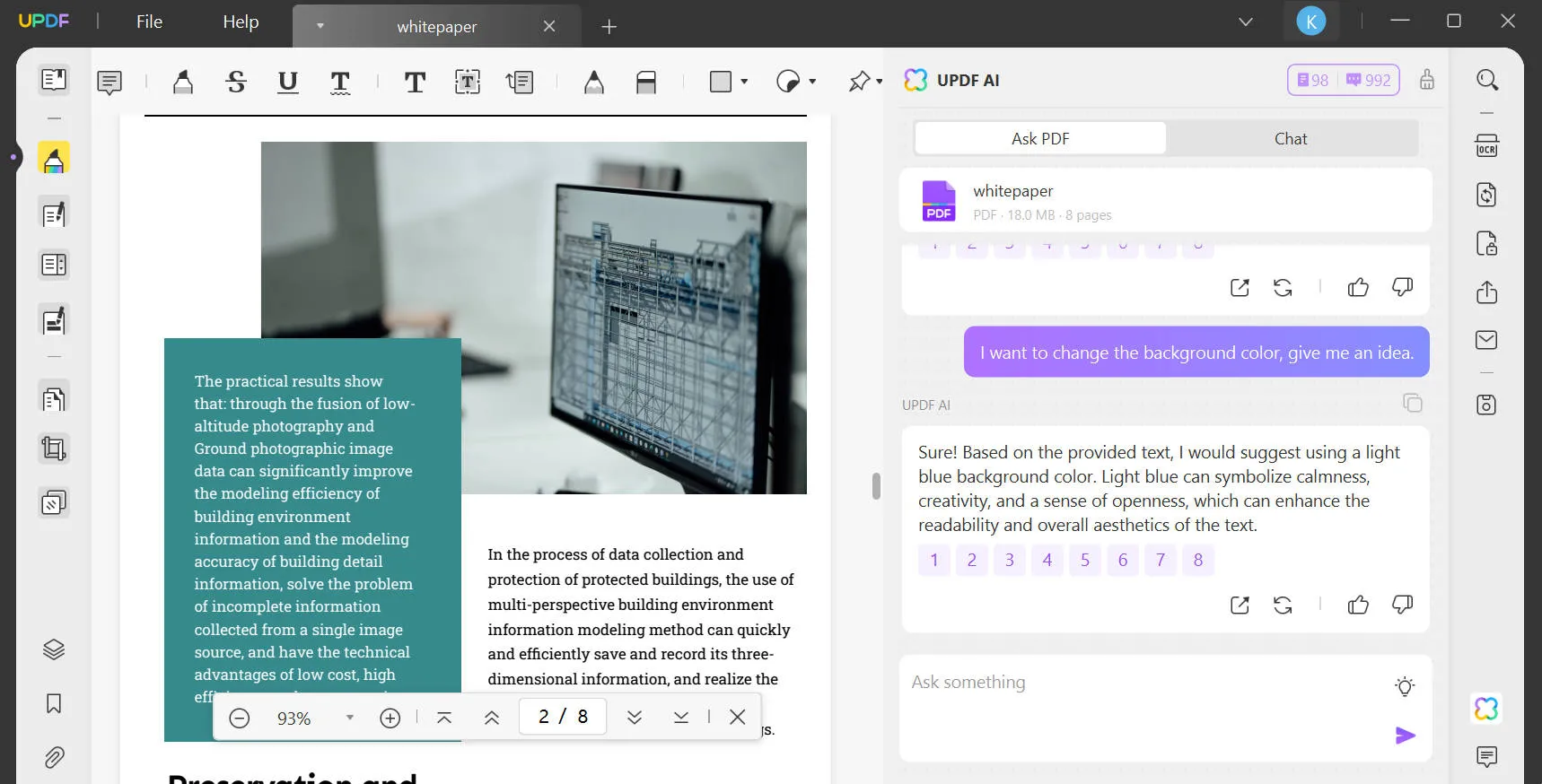Zoom in with the plus button
The width and height of the screenshot is (1542, 784).
[x=390, y=718]
